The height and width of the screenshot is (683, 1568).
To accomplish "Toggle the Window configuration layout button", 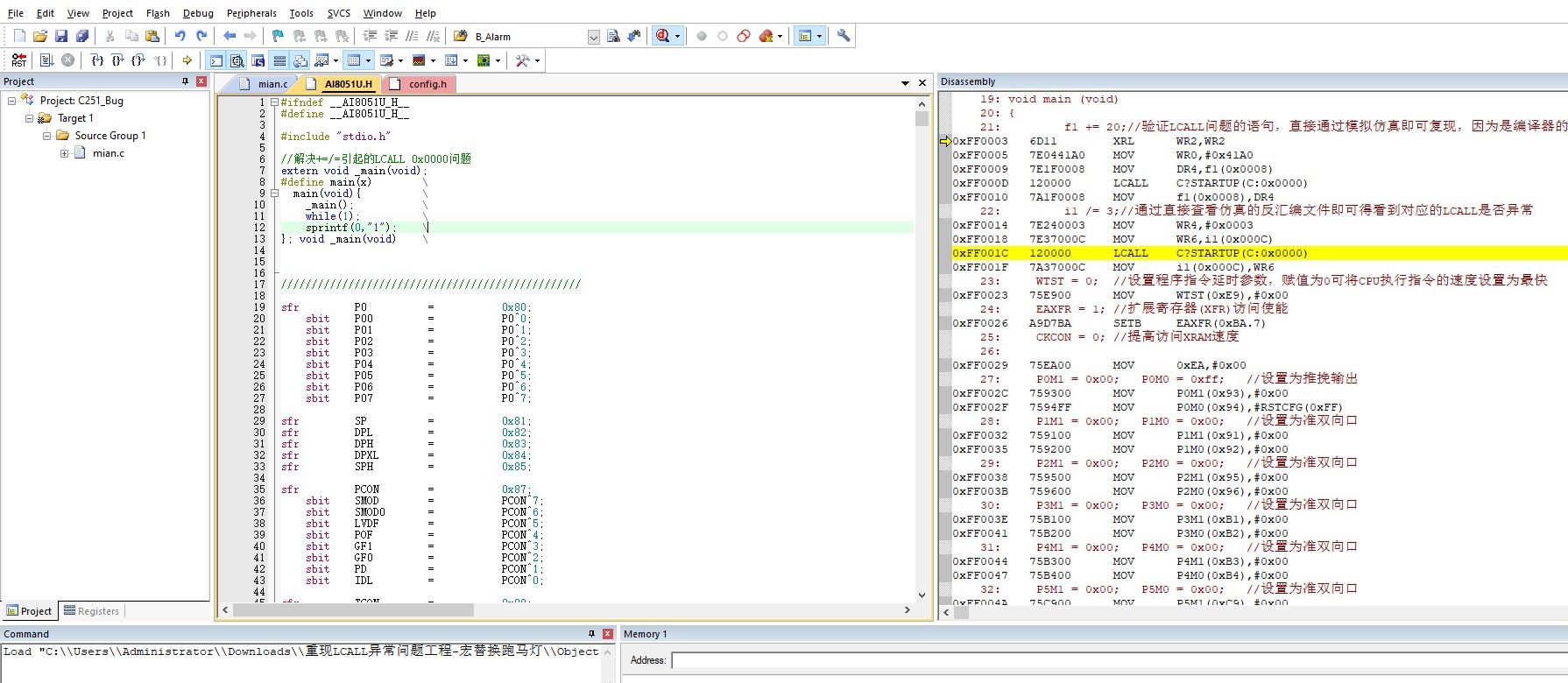I will click(x=805, y=36).
